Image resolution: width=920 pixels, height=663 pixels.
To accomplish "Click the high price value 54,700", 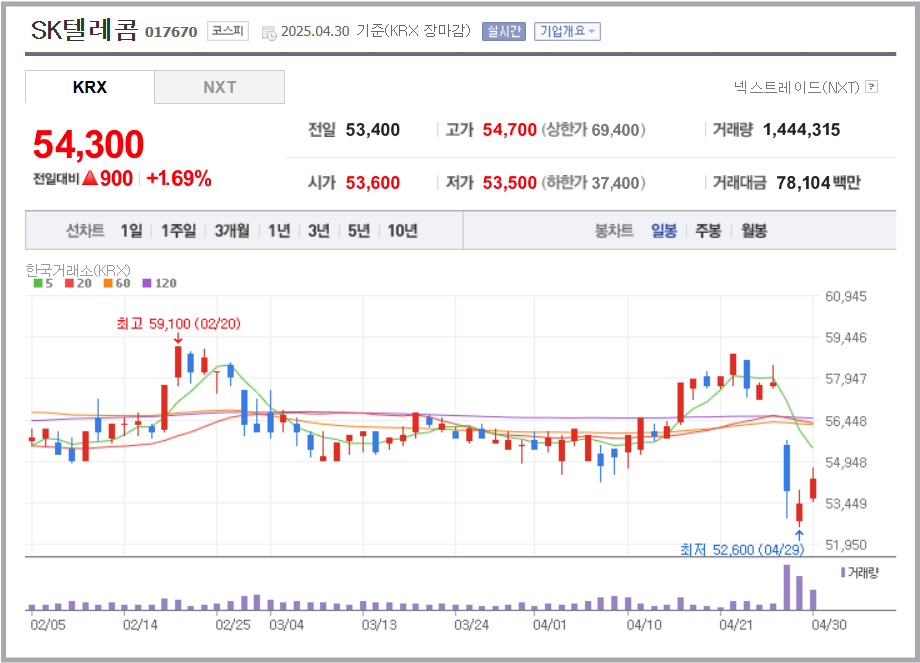I will coord(510,130).
